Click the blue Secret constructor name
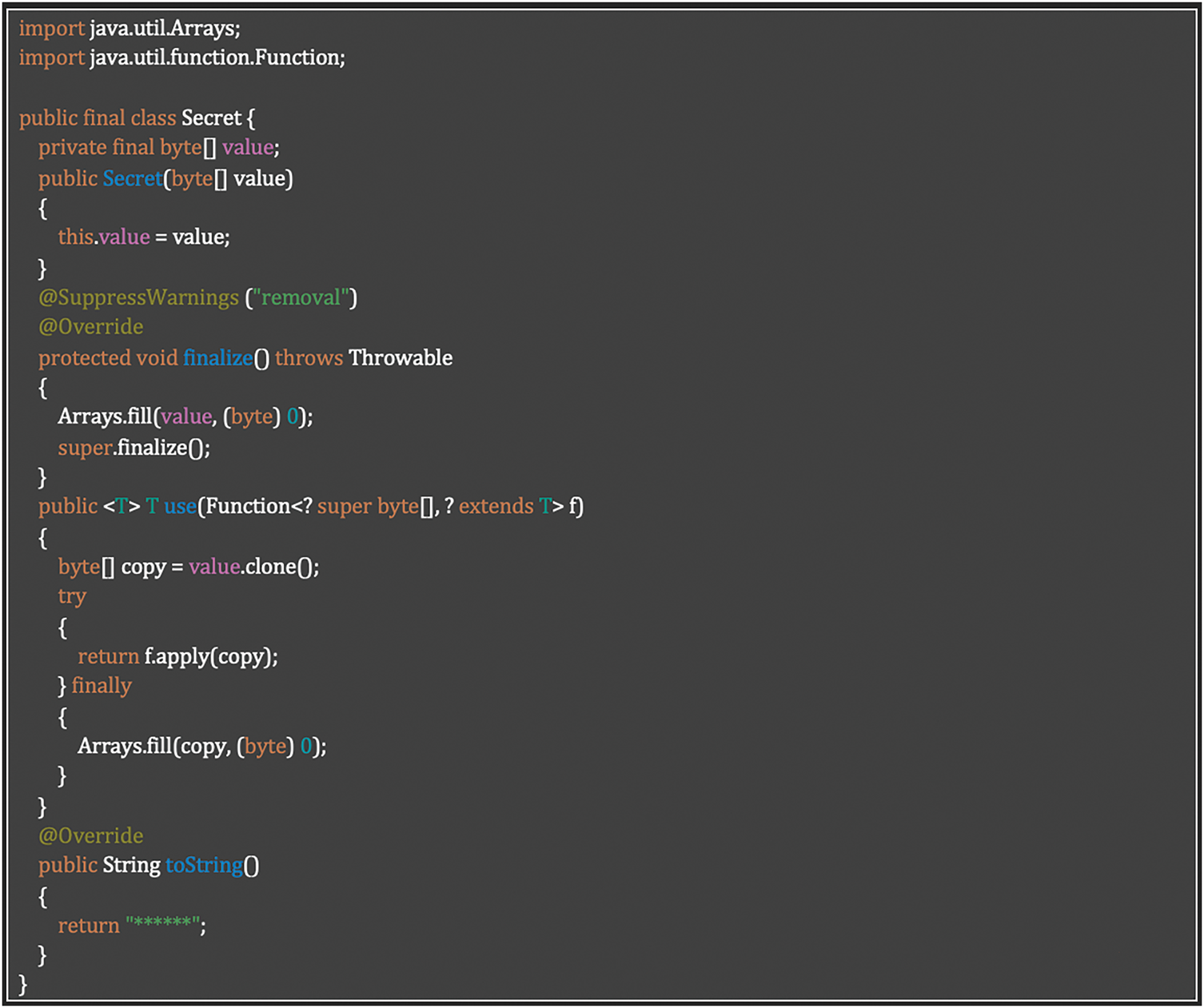1204x1008 pixels. tap(133, 178)
